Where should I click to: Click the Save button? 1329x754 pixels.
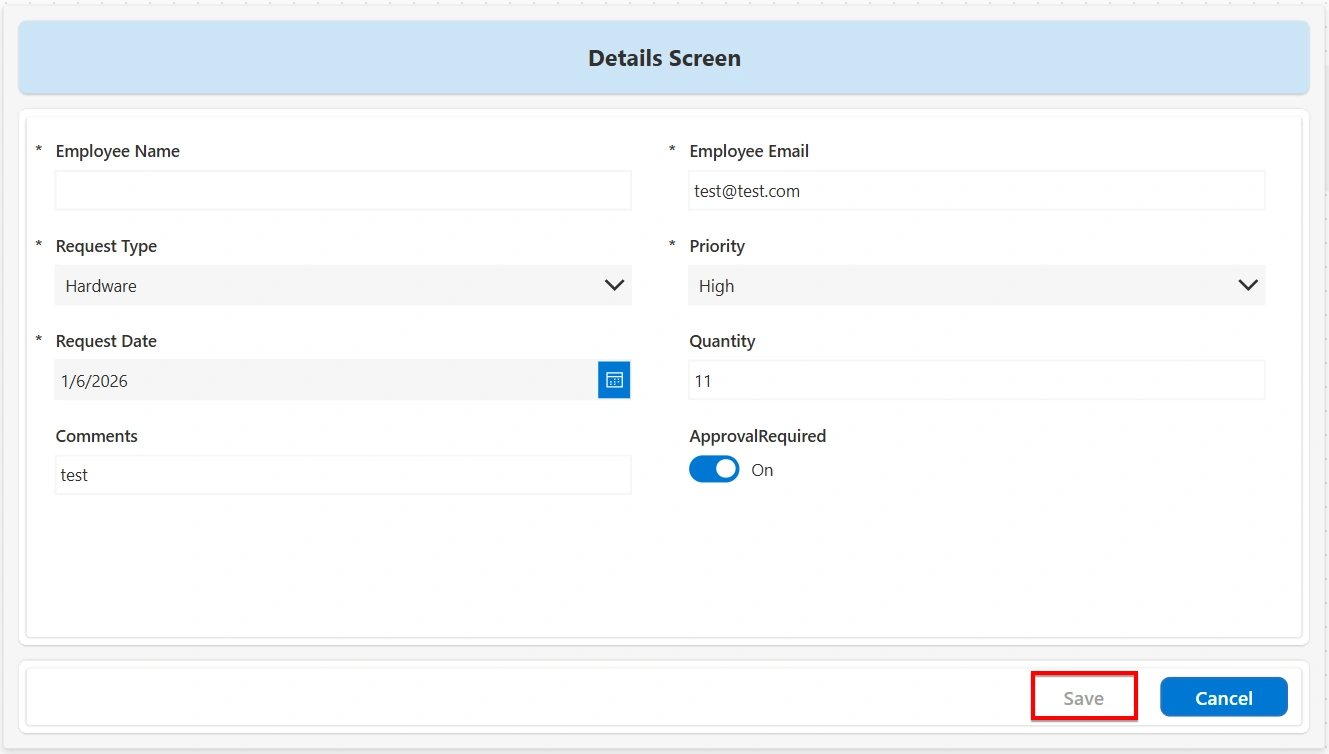pyautogui.click(x=1084, y=698)
